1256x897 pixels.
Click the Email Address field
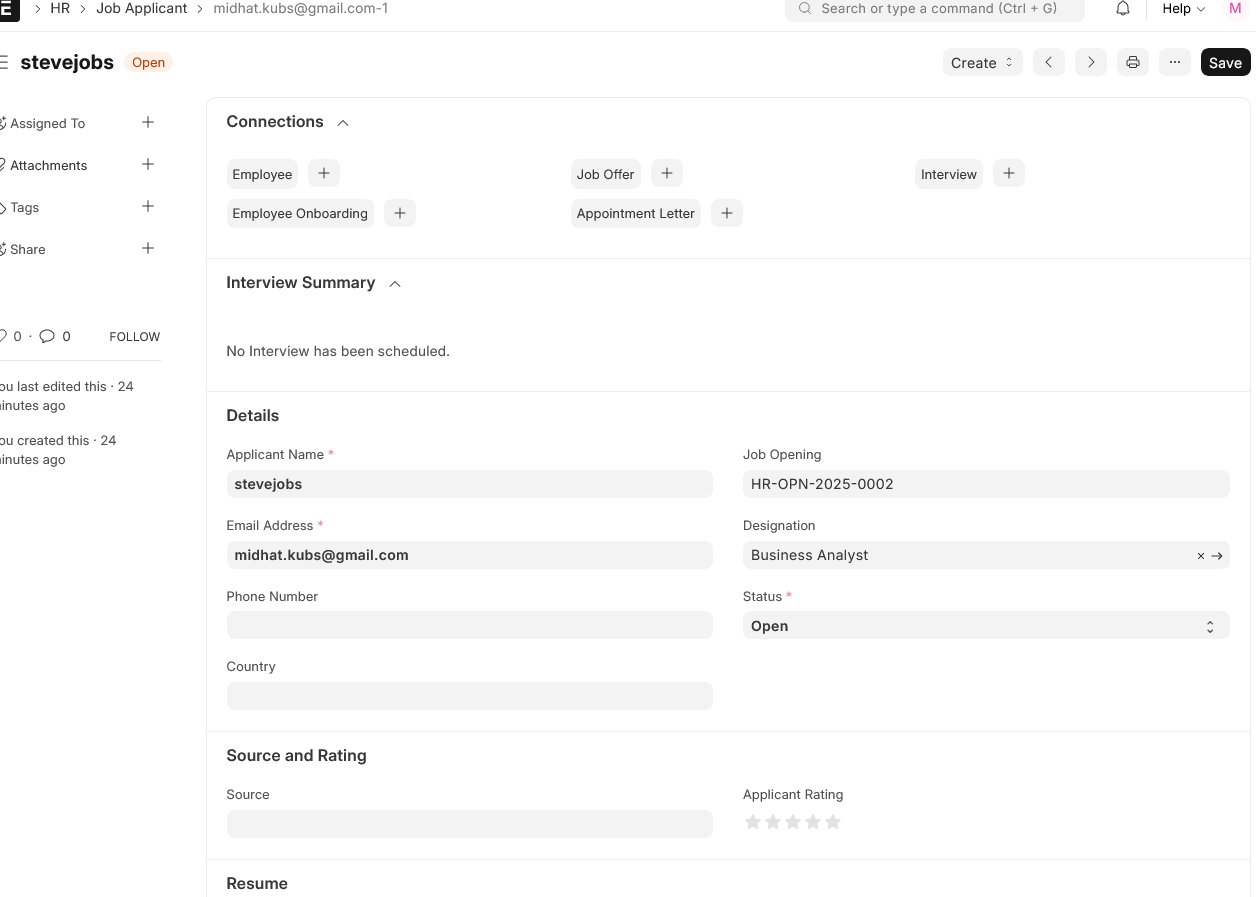(470, 555)
